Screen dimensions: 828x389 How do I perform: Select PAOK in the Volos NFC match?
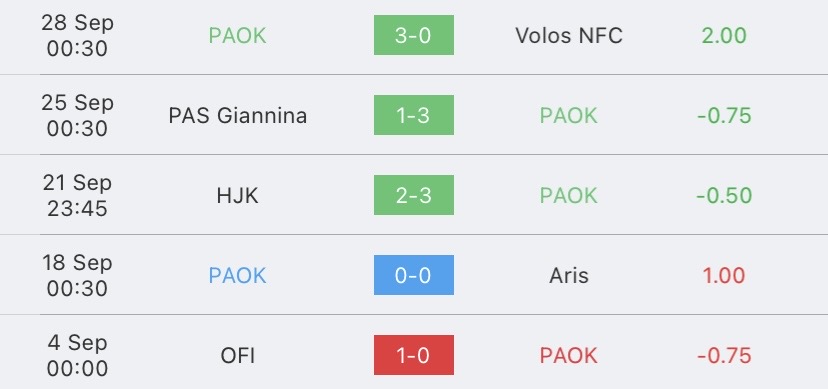(x=237, y=35)
